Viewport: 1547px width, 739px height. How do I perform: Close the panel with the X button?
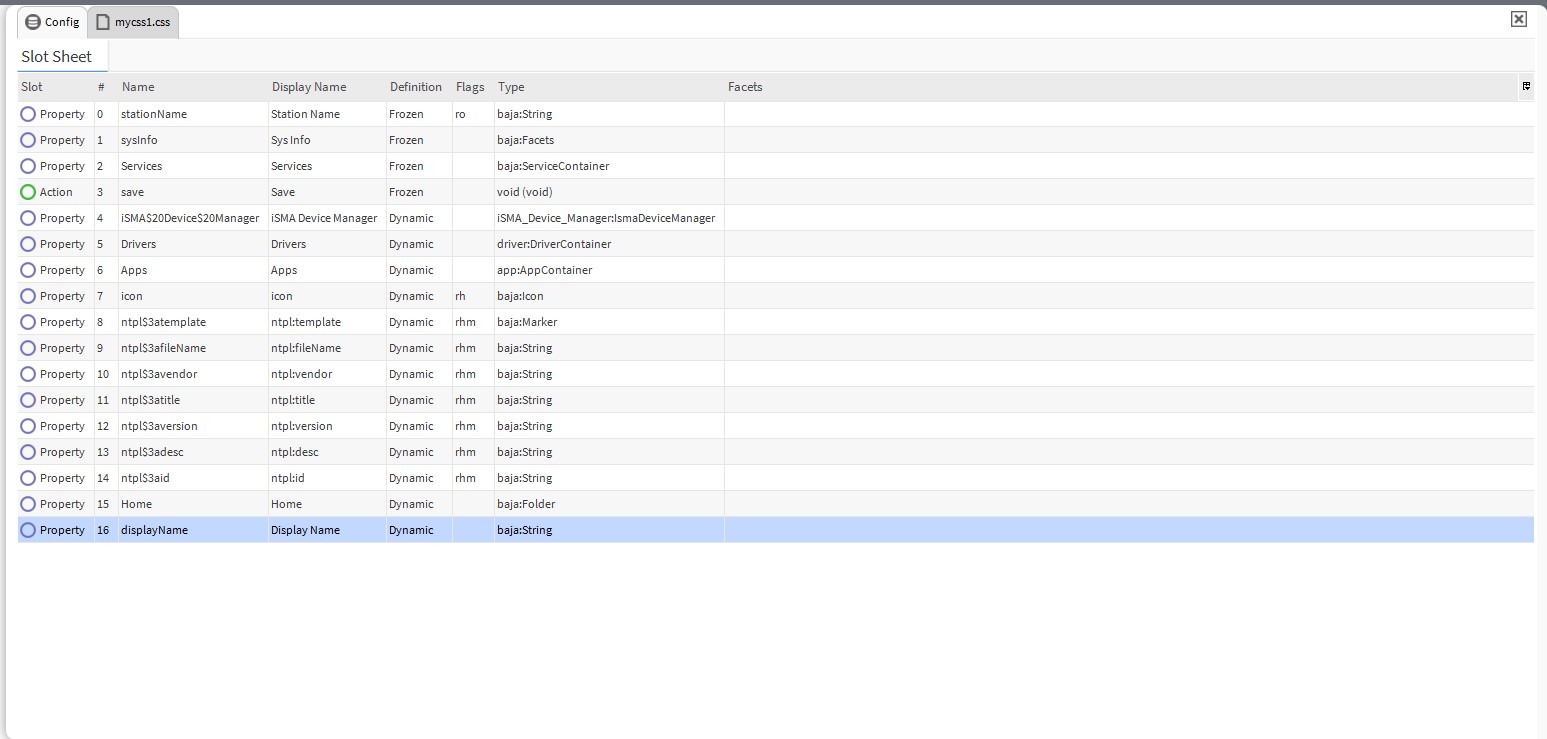tap(1518, 19)
